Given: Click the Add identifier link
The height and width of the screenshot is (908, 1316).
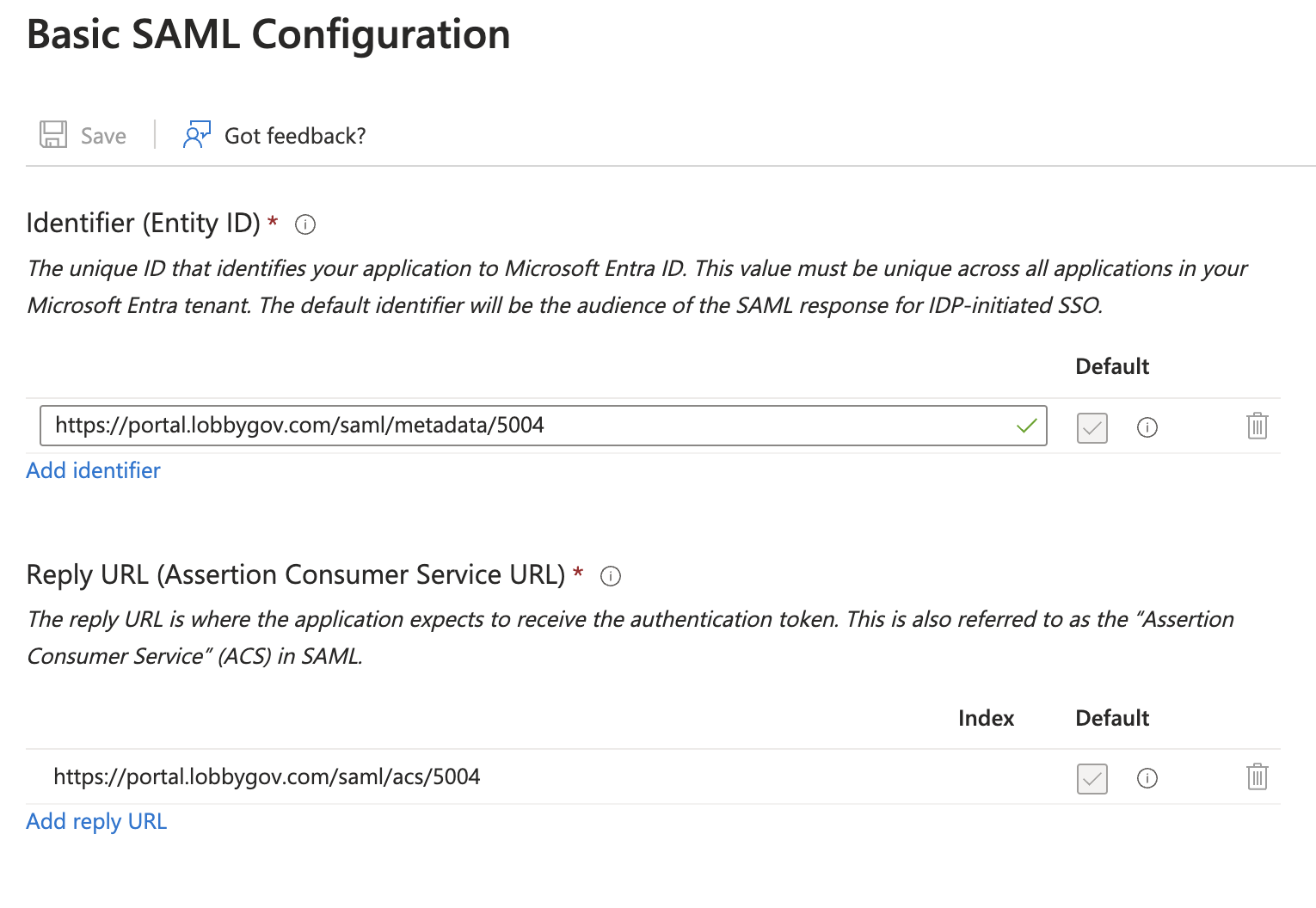Looking at the screenshot, I should pos(94,470).
